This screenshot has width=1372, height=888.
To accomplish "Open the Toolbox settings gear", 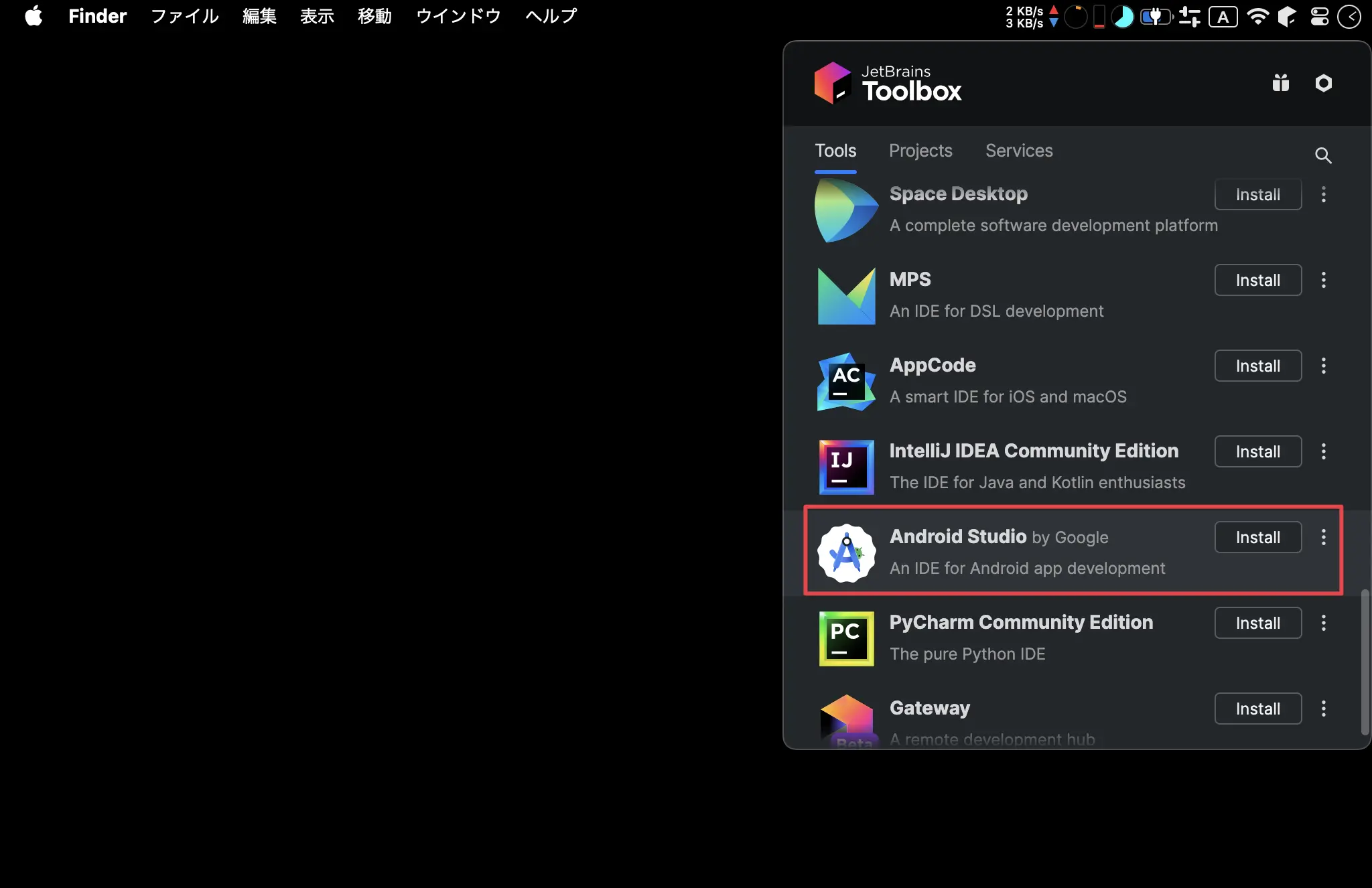I will 1323,82.
